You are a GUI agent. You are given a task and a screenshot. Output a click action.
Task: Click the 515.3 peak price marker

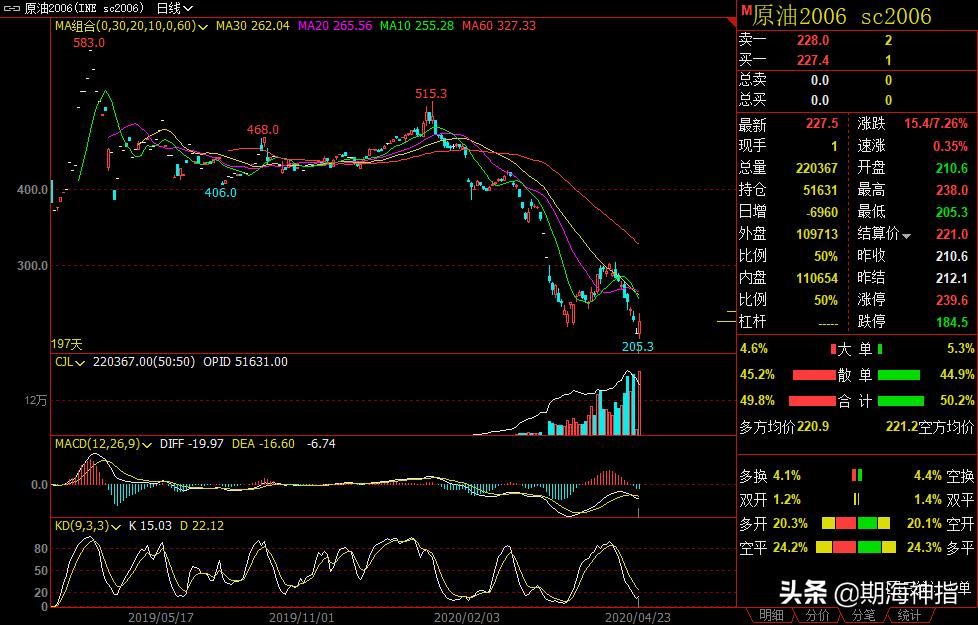pos(431,94)
